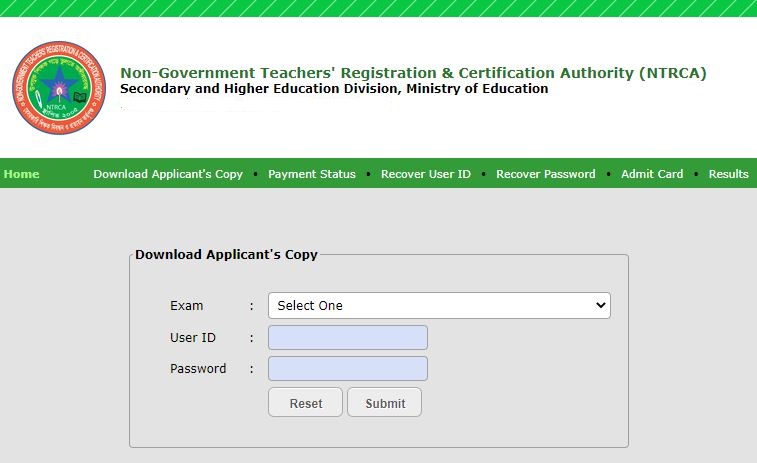Click the 'Exam' field label
The width and height of the screenshot is (757, 463).
click(186, 306)
